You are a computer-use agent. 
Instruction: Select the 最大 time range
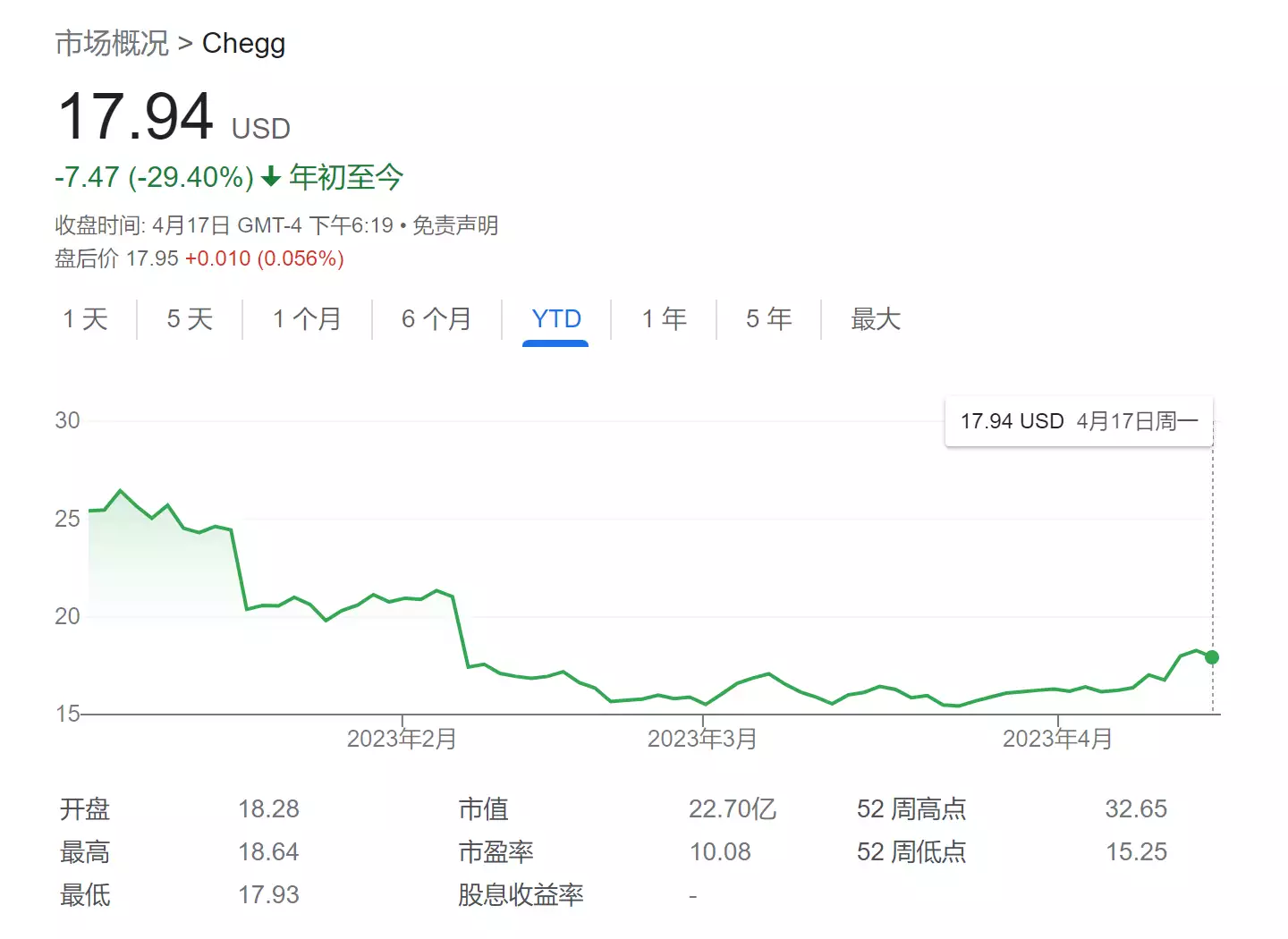point(876,319)
